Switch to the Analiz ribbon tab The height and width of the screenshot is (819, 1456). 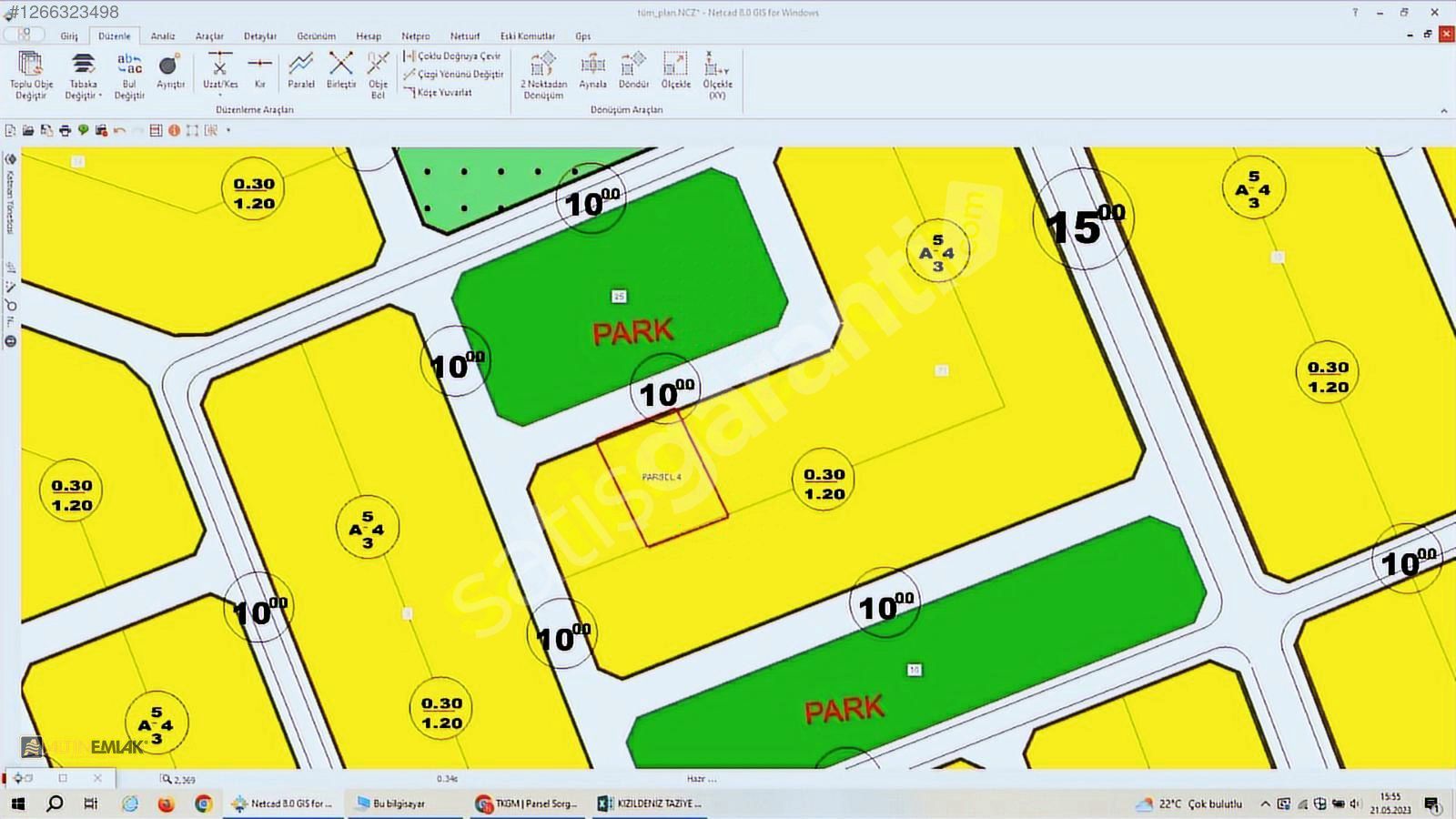coord(163,36)
